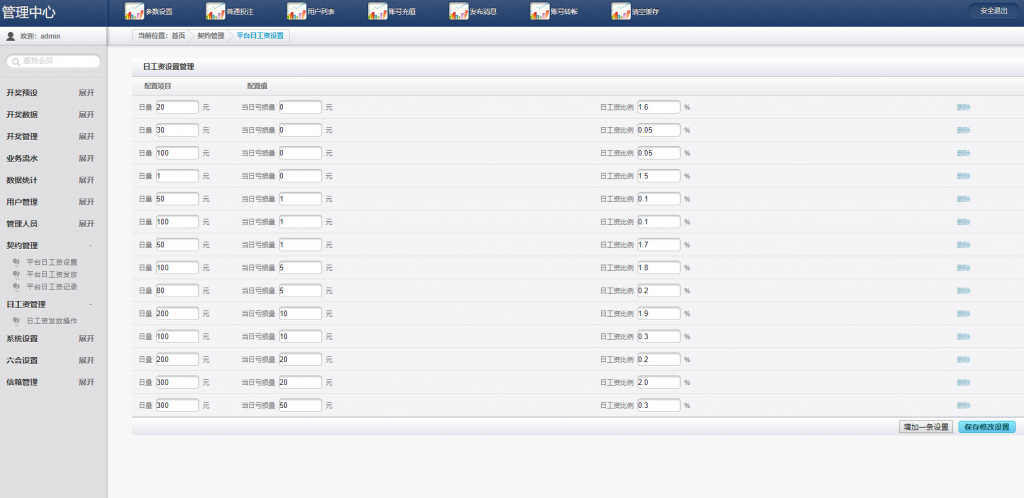Screen dimensions: 1024x498
Task: Open 普通投注 via its toolbar icon
Action: (x=216, y=12)
